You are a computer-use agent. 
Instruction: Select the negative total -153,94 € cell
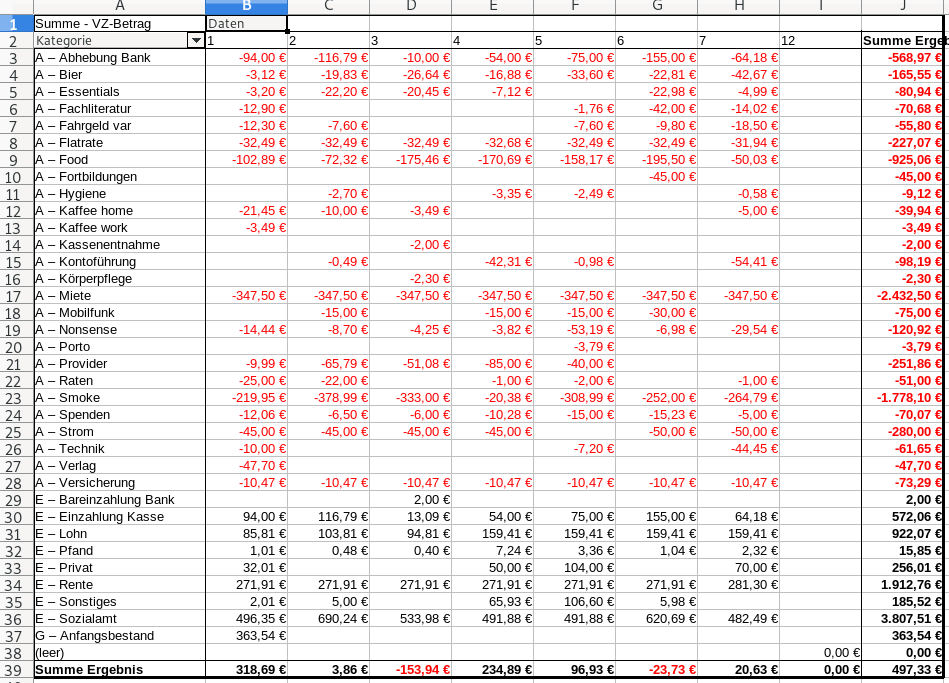click(410, 670)
